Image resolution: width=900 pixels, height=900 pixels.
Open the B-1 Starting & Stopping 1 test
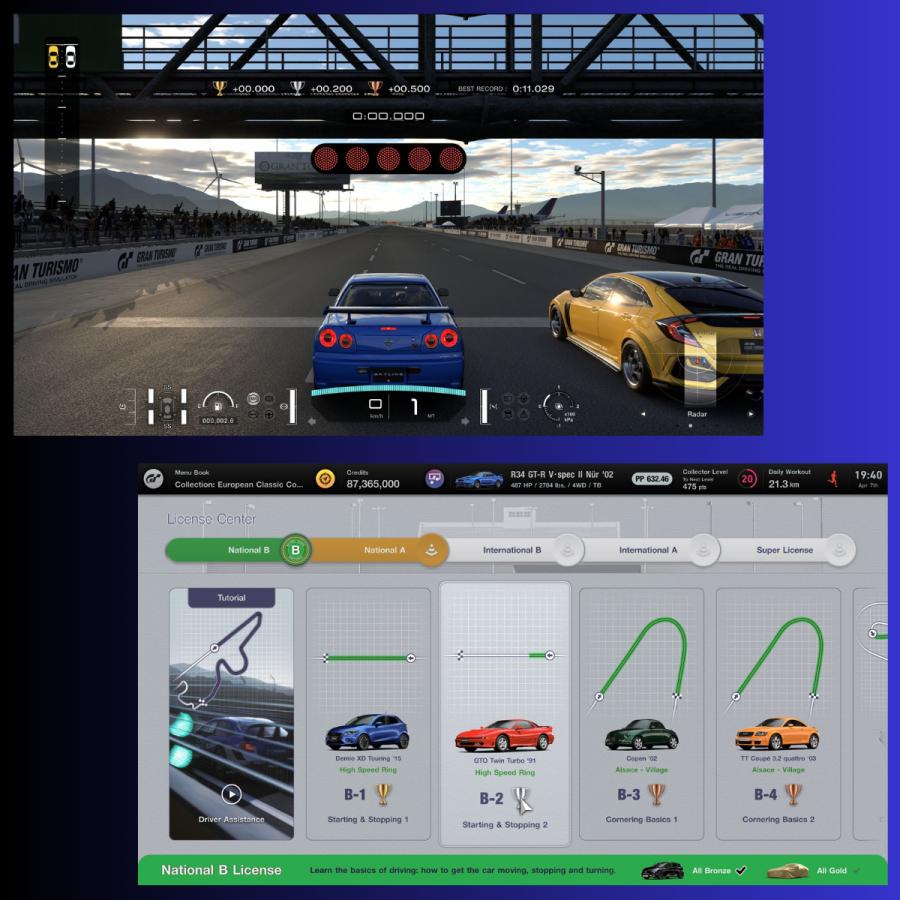point(368,714)
